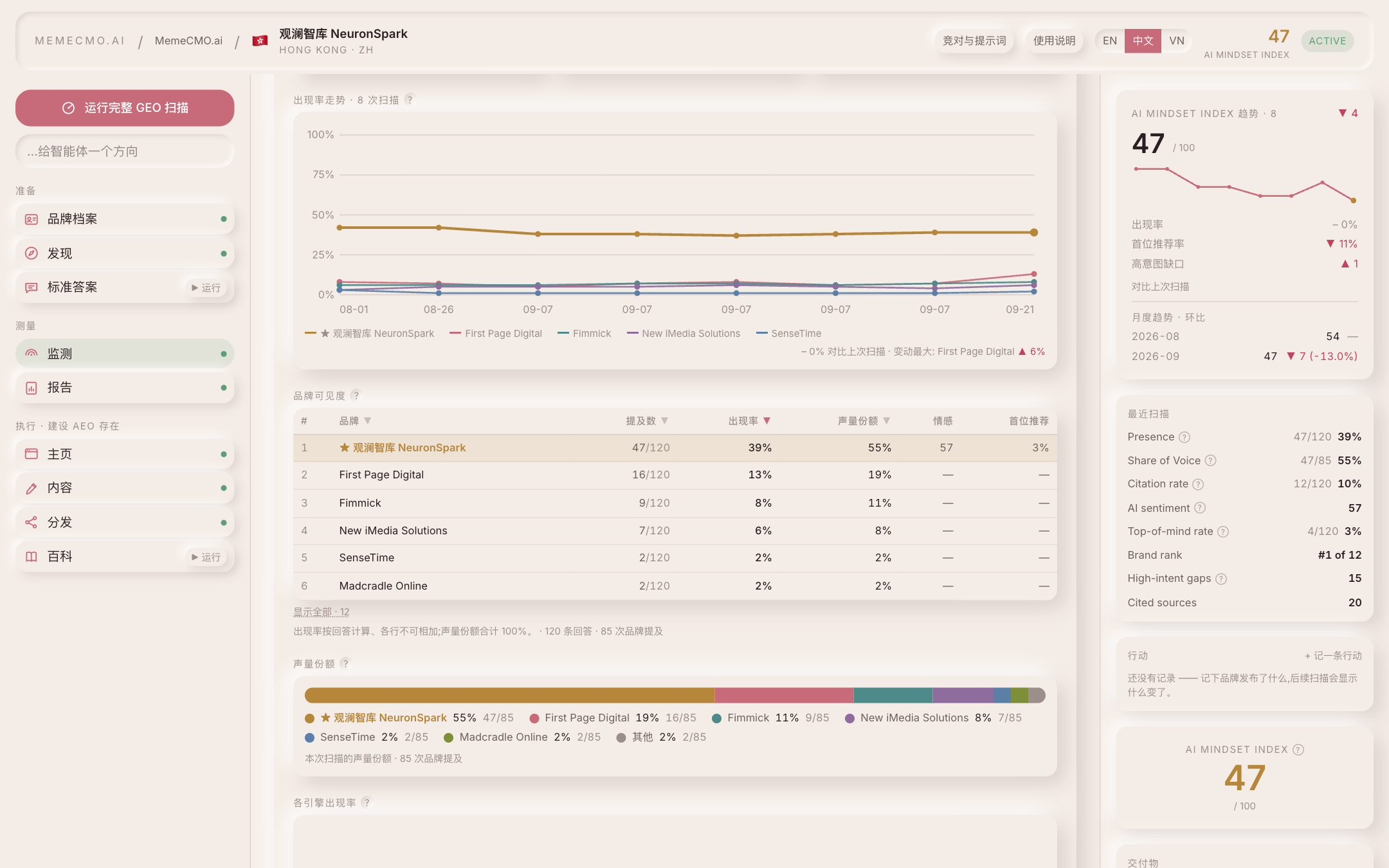Open the 内容 content section
The height and width of the screenshot is (868, 1389).
click(125, 488)
